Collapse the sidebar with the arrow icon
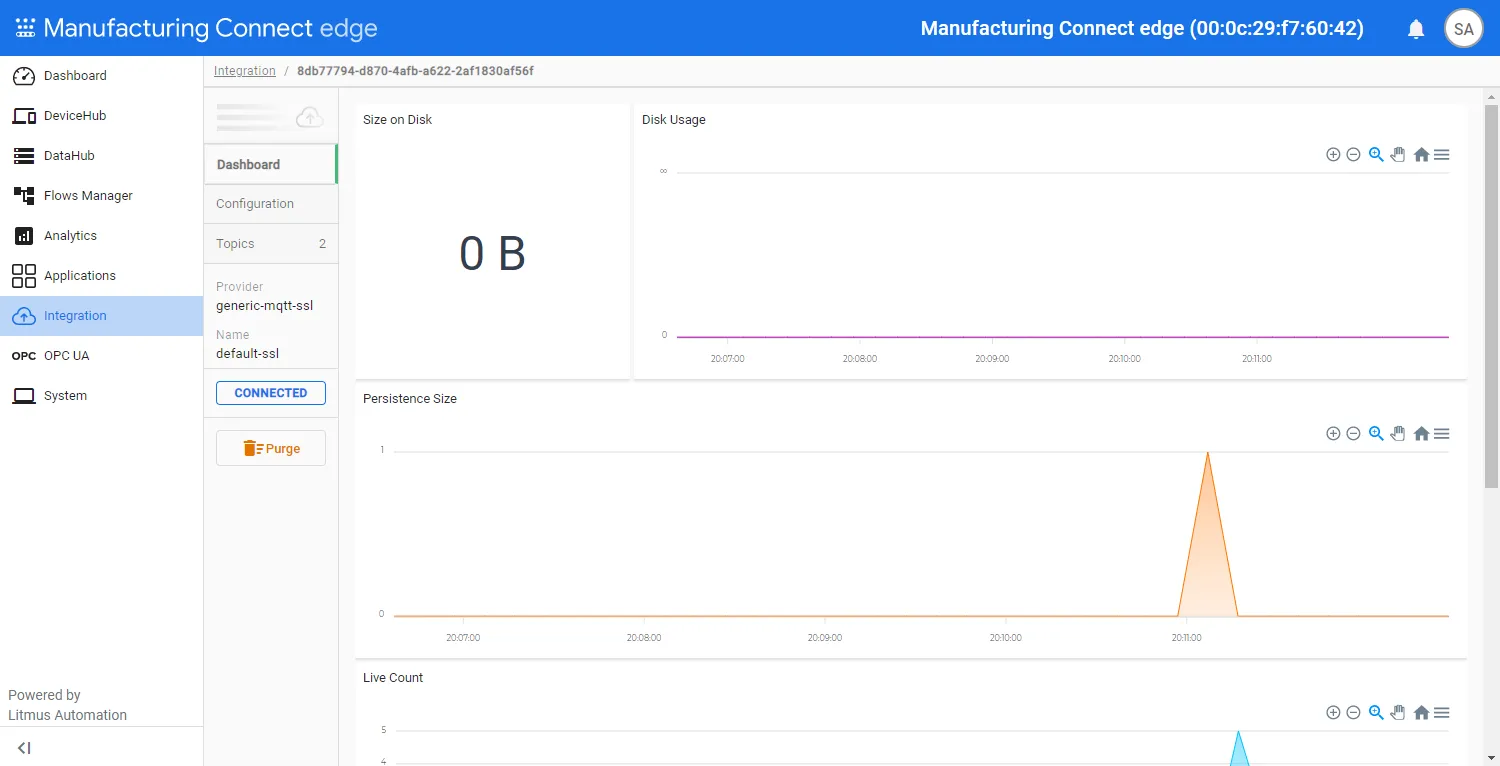Screen dimensions: 1500x766 click(x=24, y=748)
